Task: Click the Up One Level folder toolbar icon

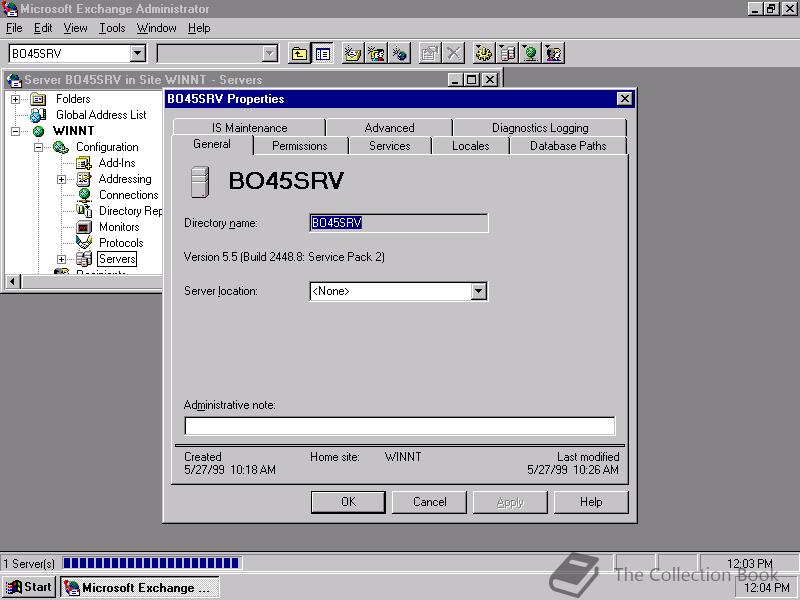Action: tap(299, 53)
